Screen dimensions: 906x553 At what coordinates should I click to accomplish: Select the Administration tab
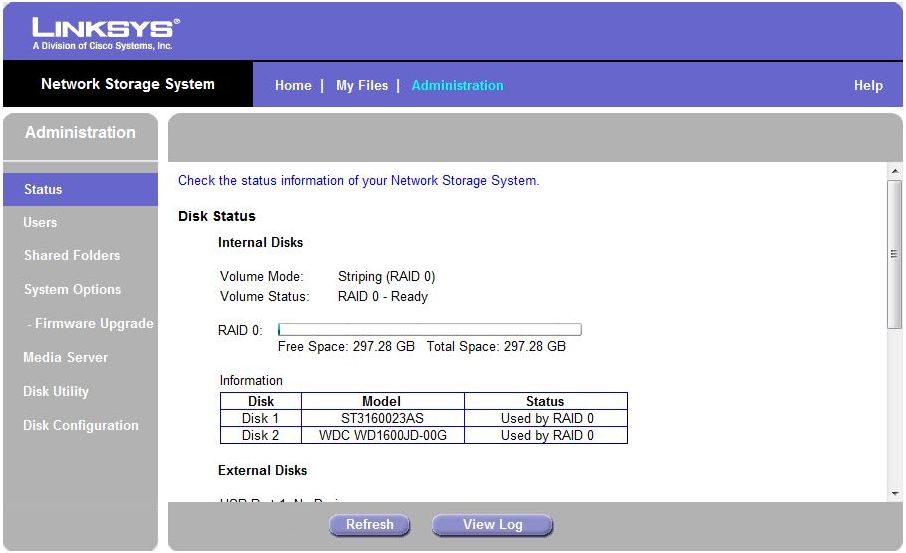[x=457, y=86]
